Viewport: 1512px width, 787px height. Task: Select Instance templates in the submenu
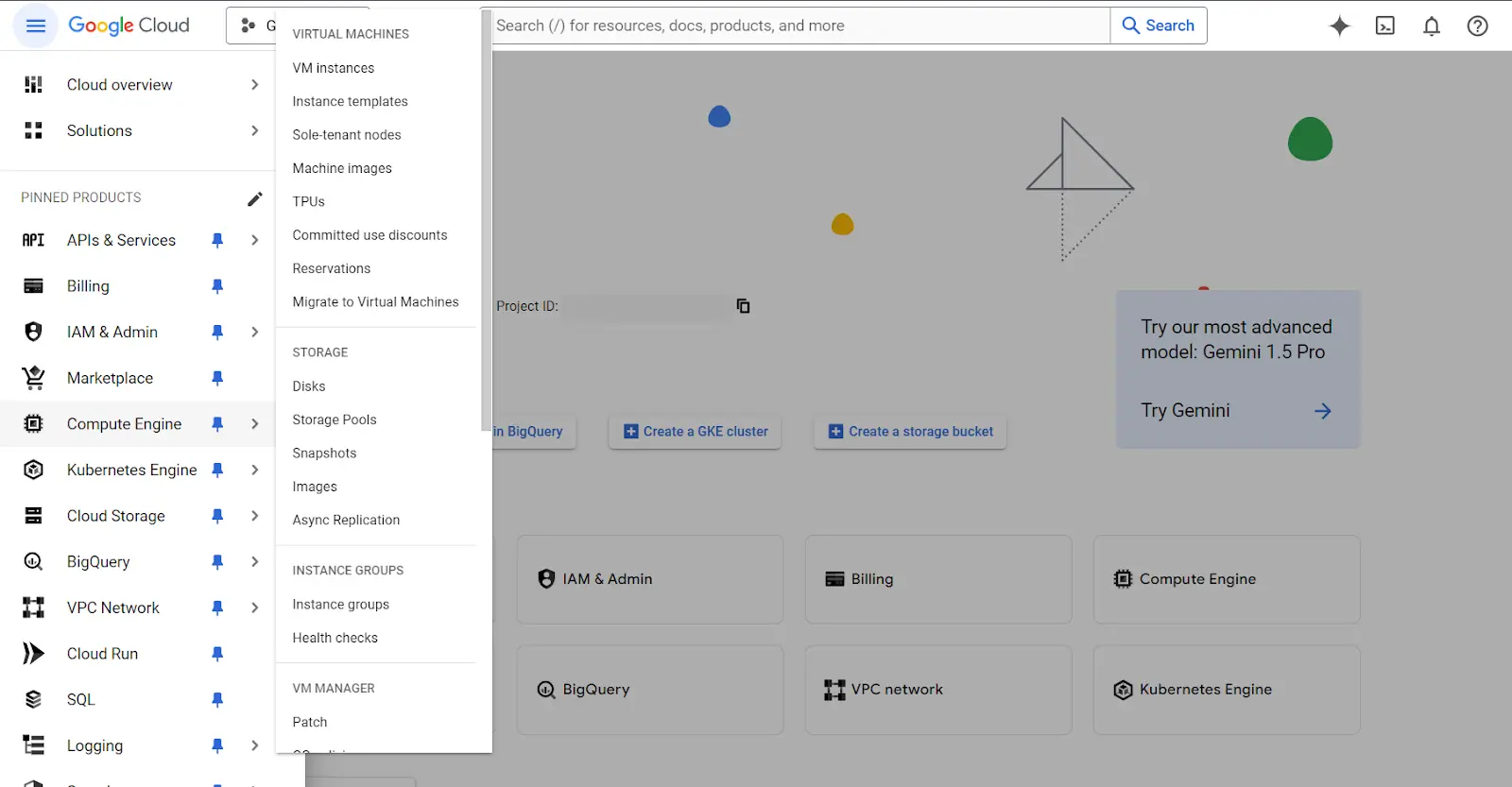350,101
